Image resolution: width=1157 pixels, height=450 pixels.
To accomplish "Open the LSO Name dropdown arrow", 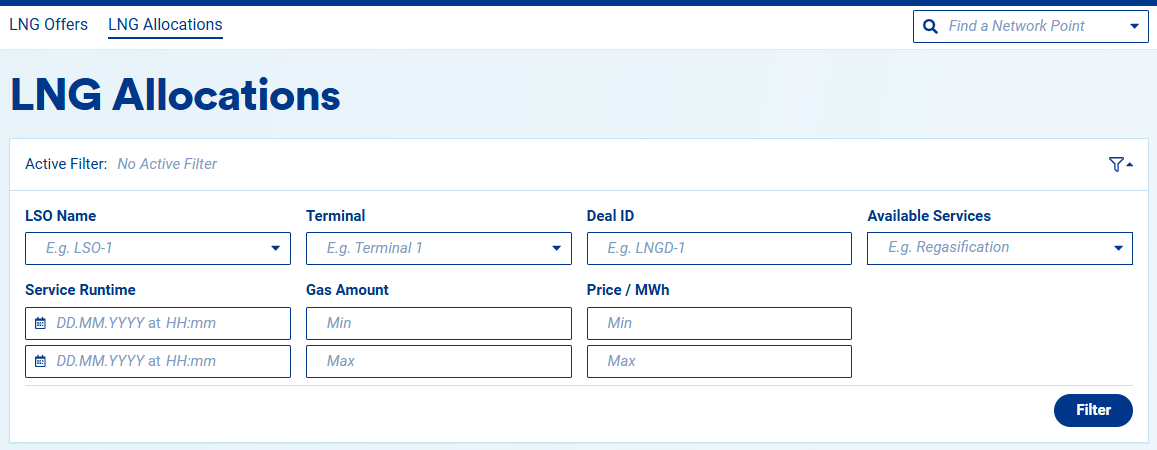I will tap(275, 248).
